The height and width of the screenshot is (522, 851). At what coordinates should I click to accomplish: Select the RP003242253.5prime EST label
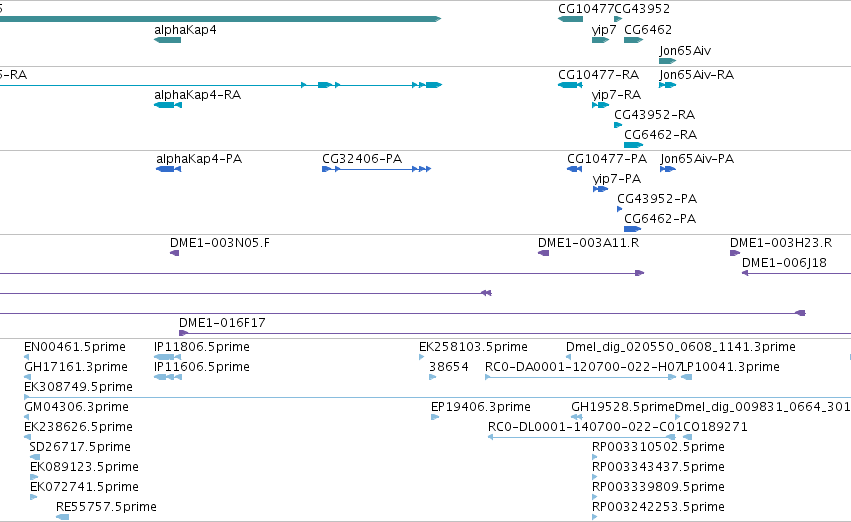(x=658, y=507)
